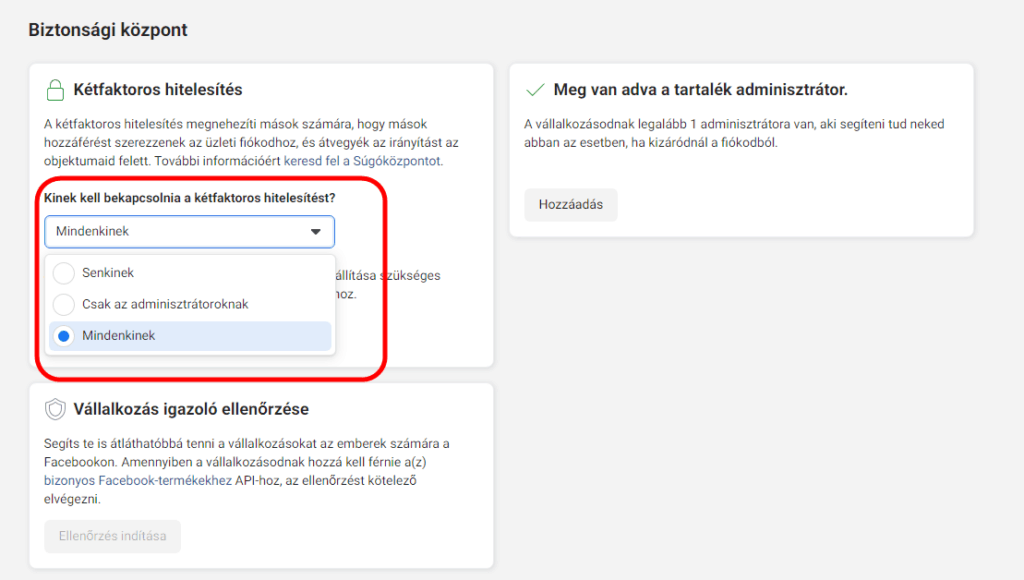1024x580 pixels.
Task: Click the Biztonsági központ page heading
Action: point(108,30)
